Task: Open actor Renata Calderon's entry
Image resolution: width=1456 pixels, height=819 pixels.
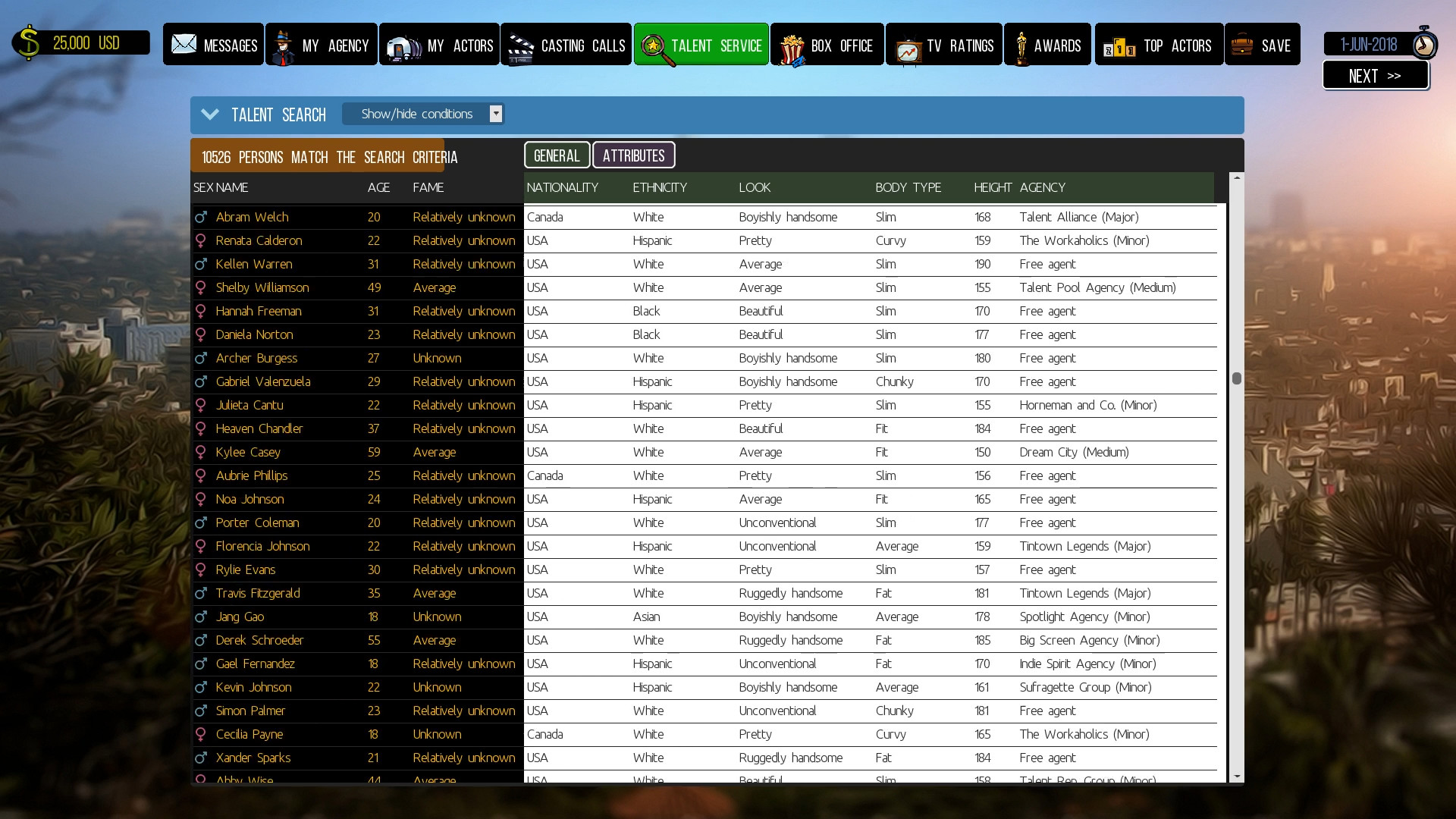Action: coord(259,240)
